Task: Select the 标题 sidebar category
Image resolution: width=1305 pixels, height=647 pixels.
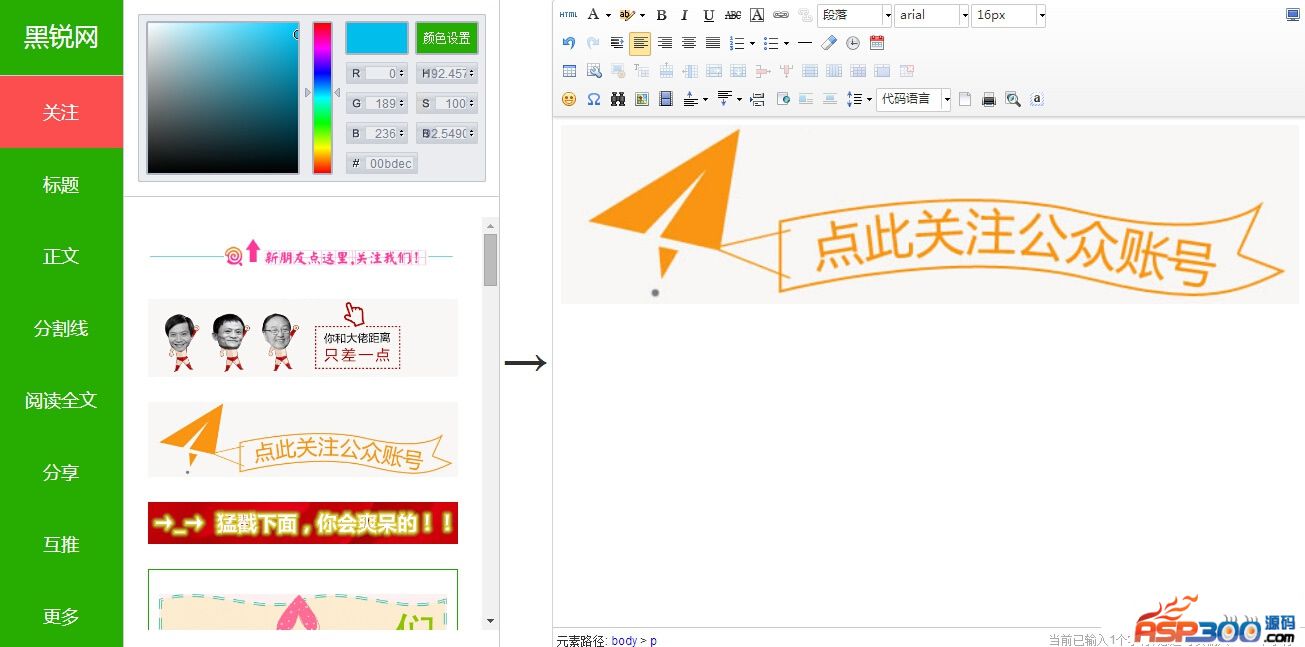Action: 61,184
